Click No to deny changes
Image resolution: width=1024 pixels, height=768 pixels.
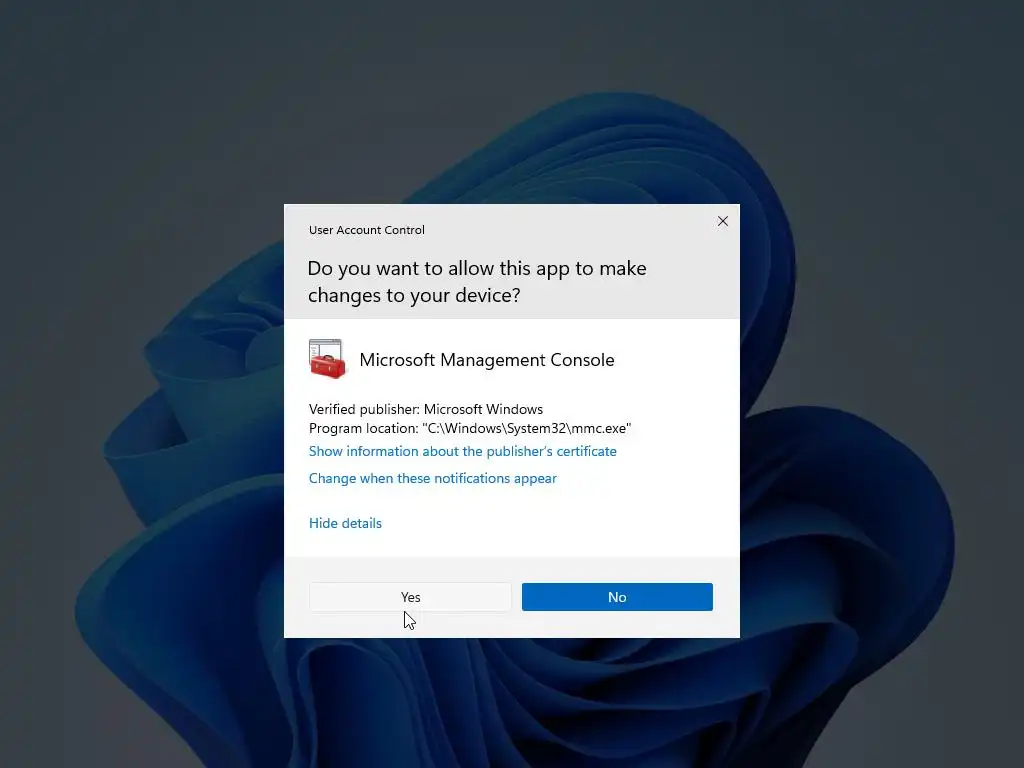617,597
